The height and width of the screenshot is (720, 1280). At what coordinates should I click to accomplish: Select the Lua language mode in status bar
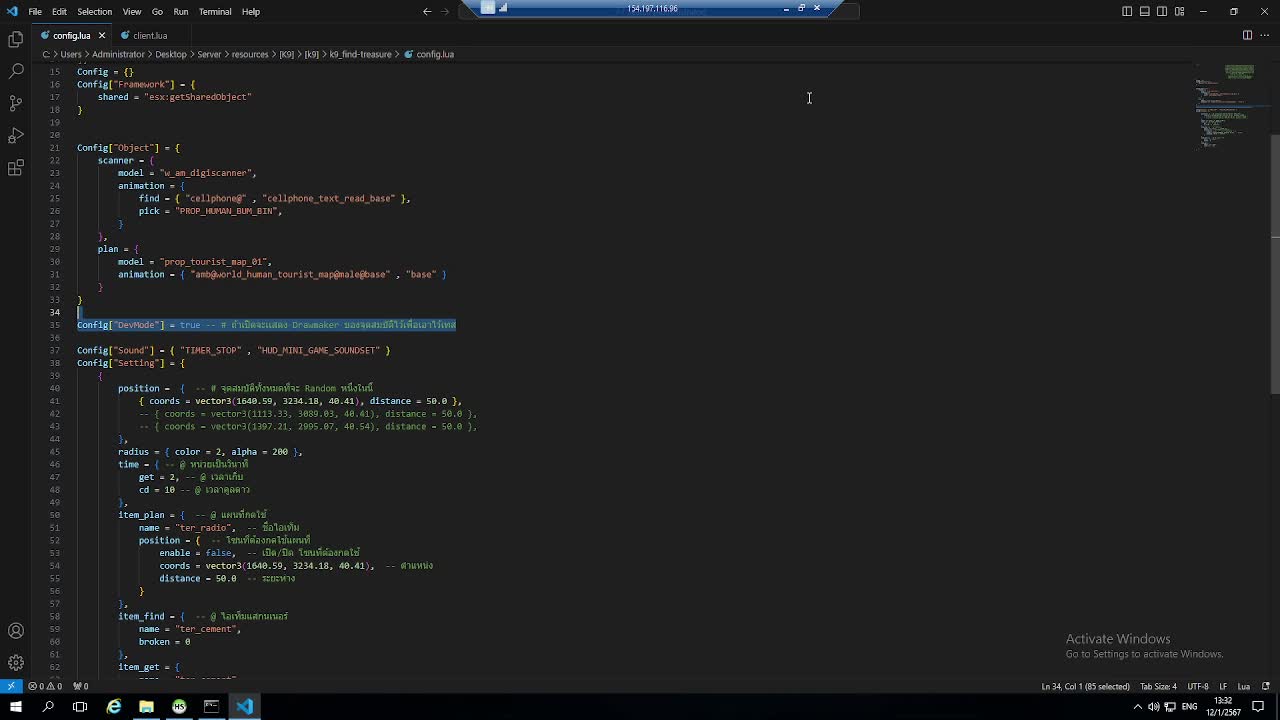[x=1244, y=687]
